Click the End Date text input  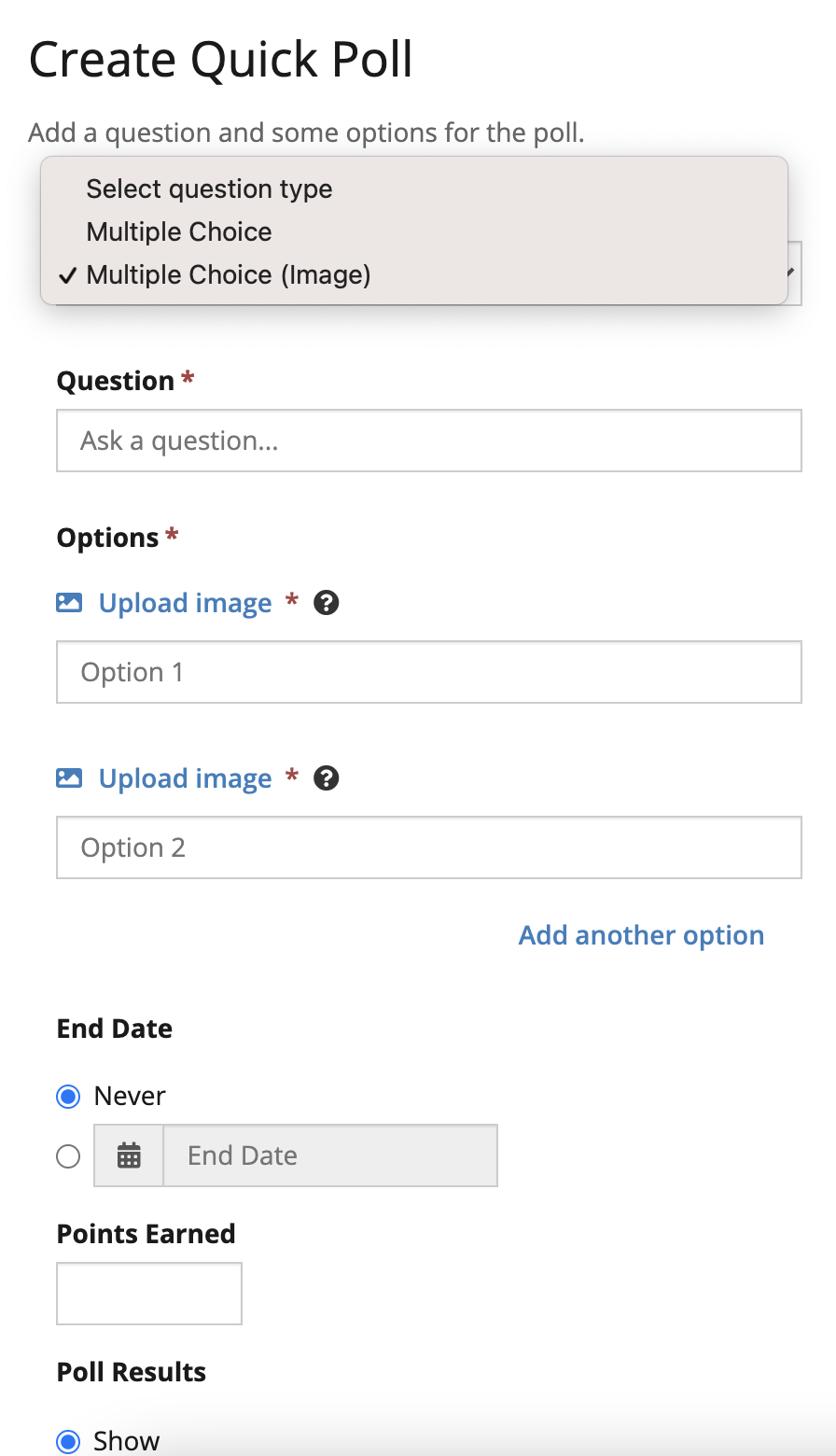click(x=330, y=1155)
